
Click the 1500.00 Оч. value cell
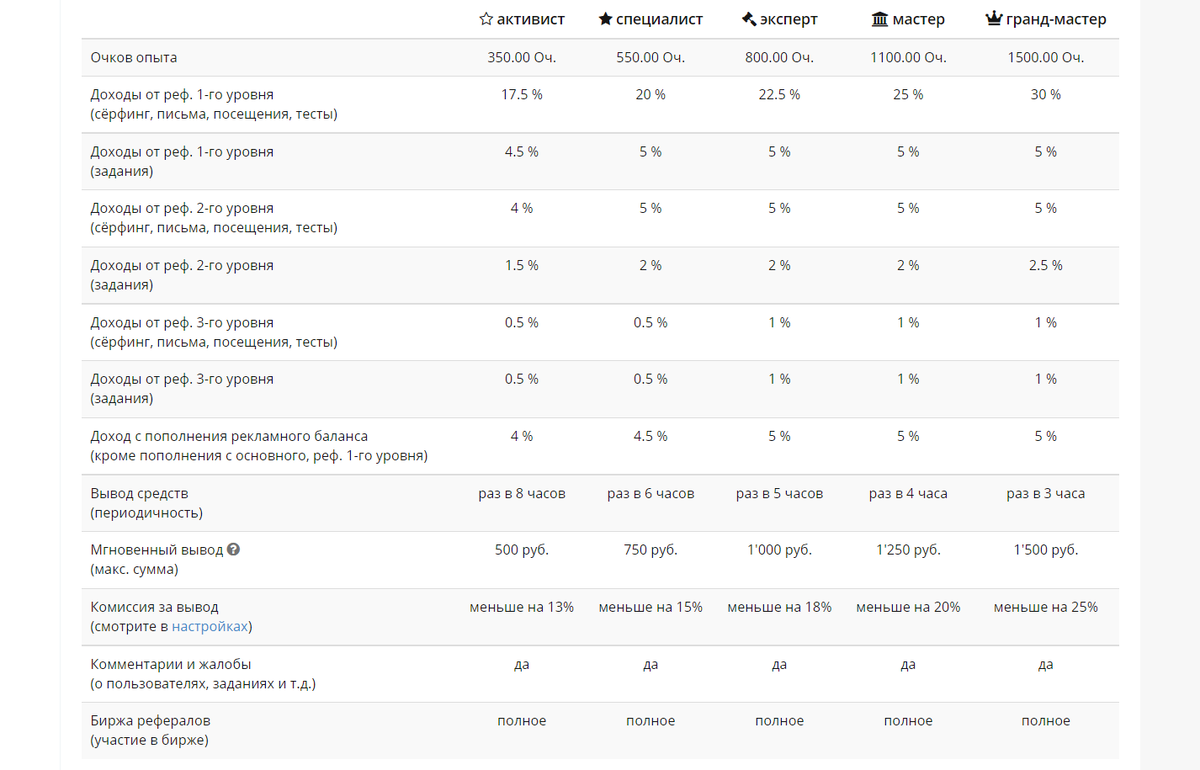[x=1046, y=58]
